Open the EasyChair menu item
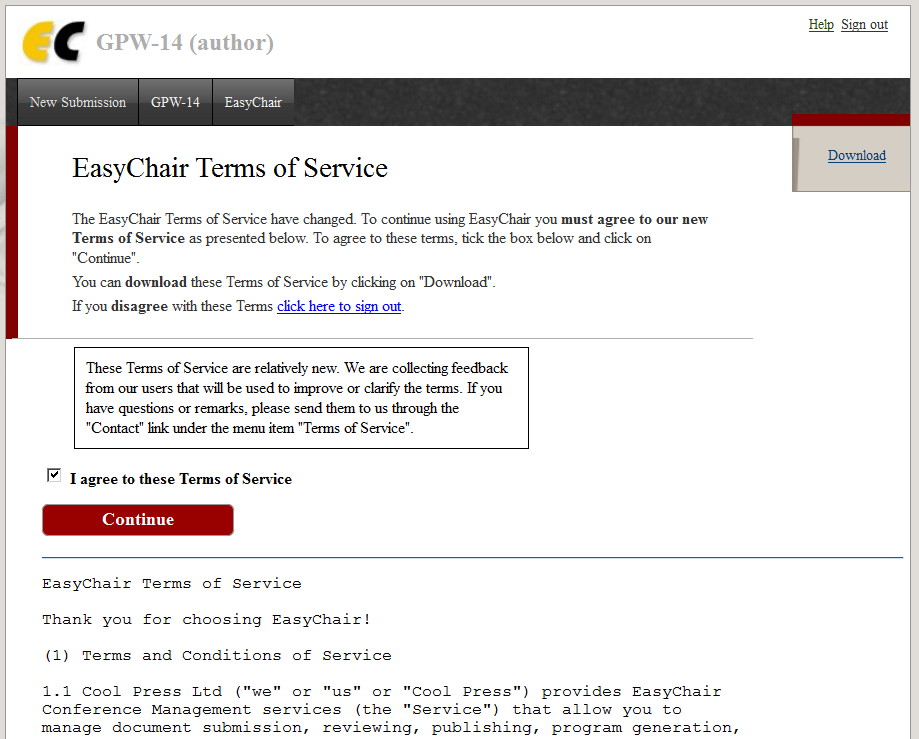 (253, 103)
